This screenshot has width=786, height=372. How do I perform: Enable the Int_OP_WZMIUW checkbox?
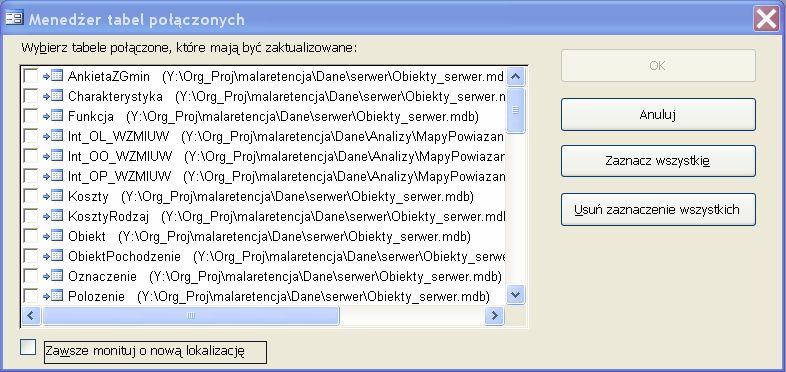[x=31, y=176]
